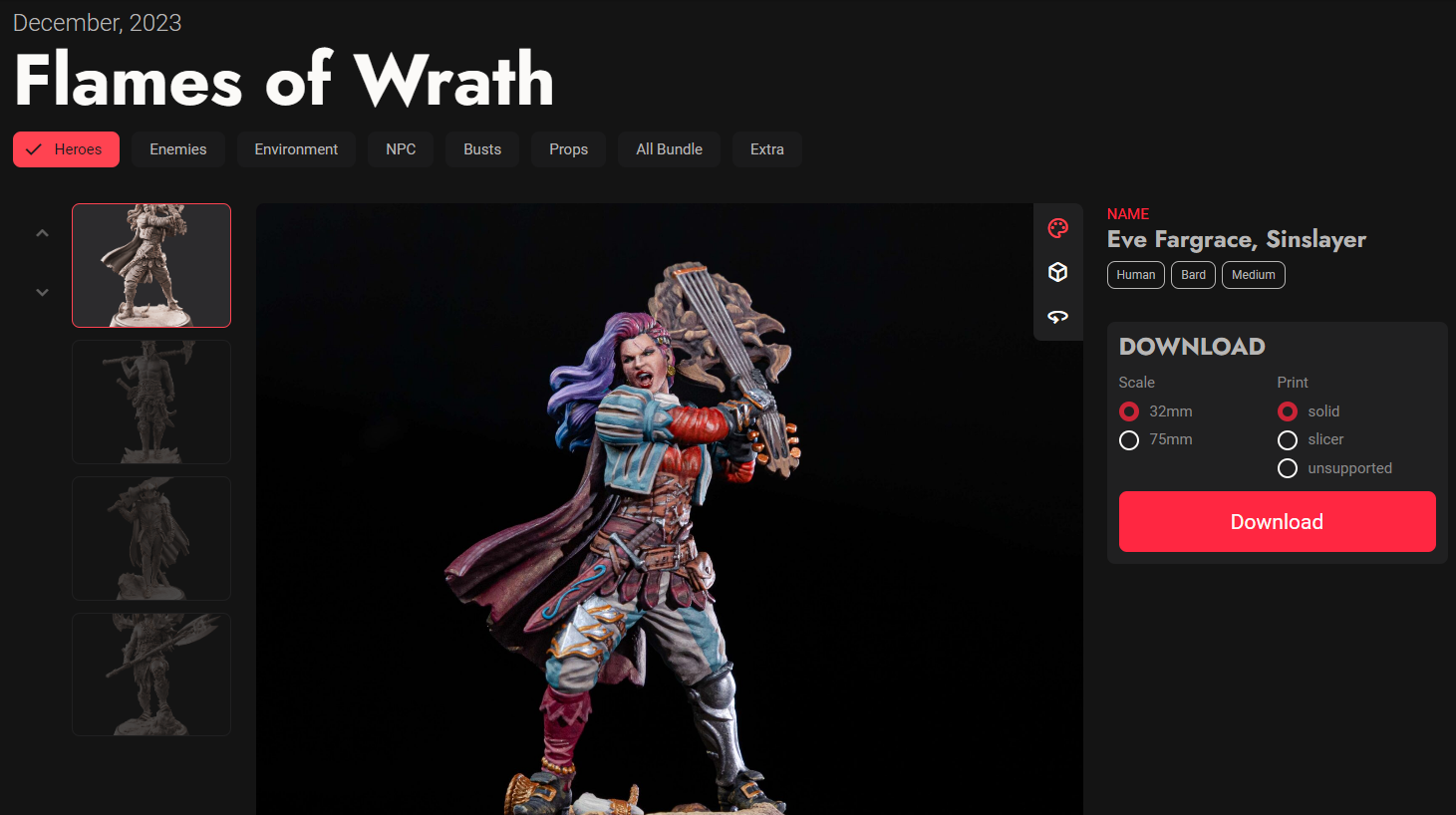Show the Busts category
The image size is (1456, 815).
482,149
